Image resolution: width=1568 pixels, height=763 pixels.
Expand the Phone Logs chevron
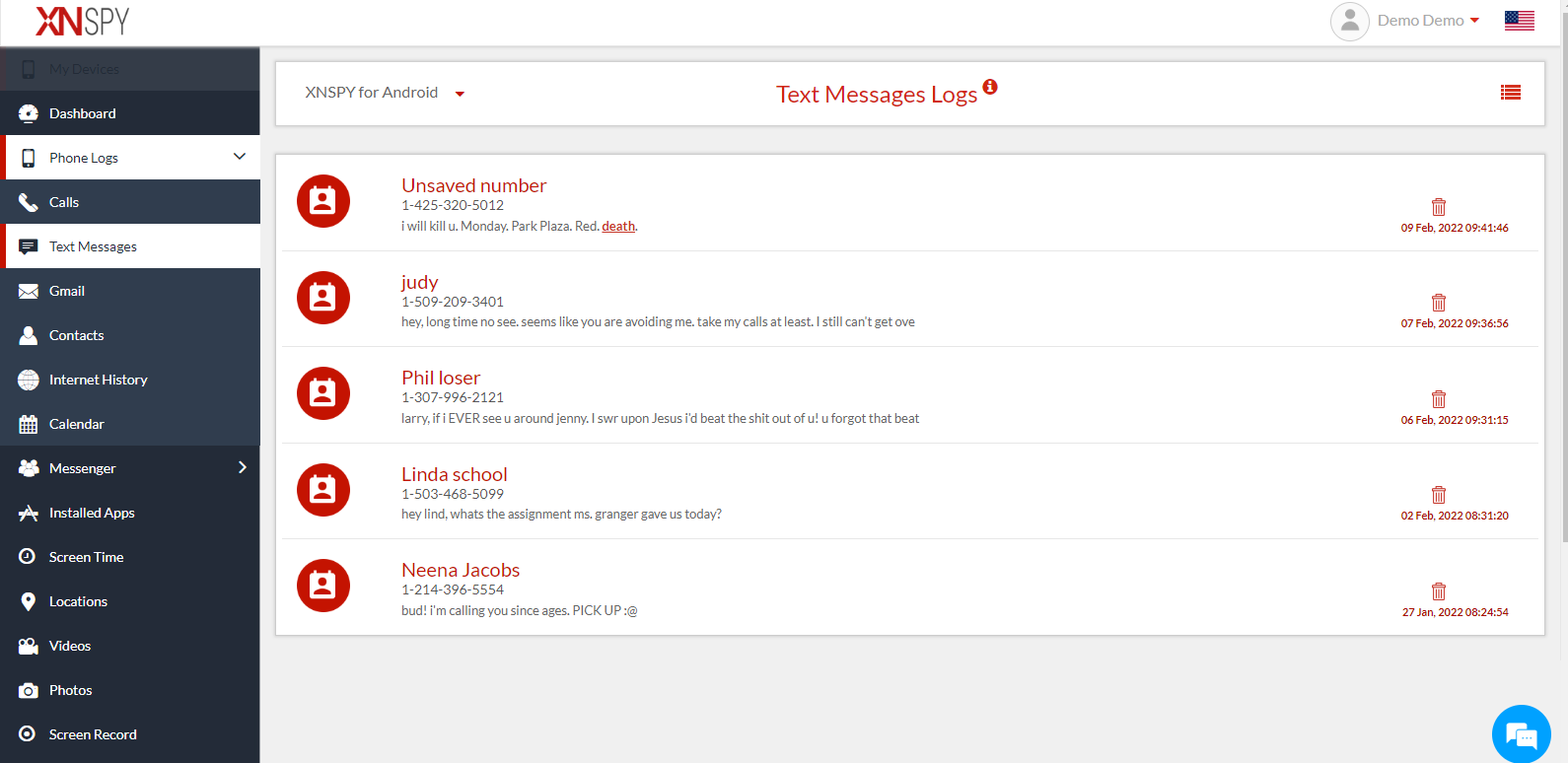(x=240, y=157)
